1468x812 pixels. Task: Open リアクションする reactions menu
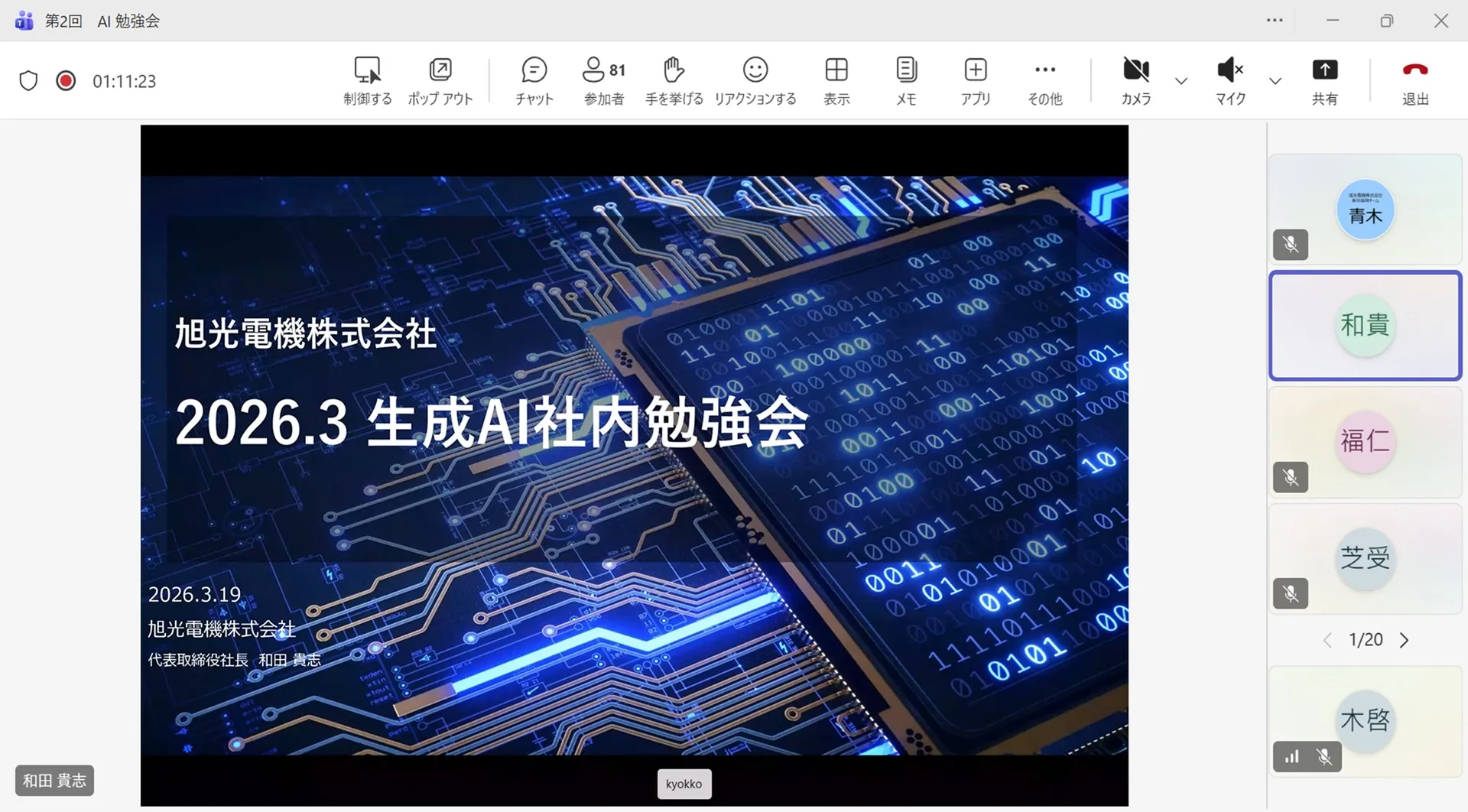pyautogui.click(x=755, y=80)
